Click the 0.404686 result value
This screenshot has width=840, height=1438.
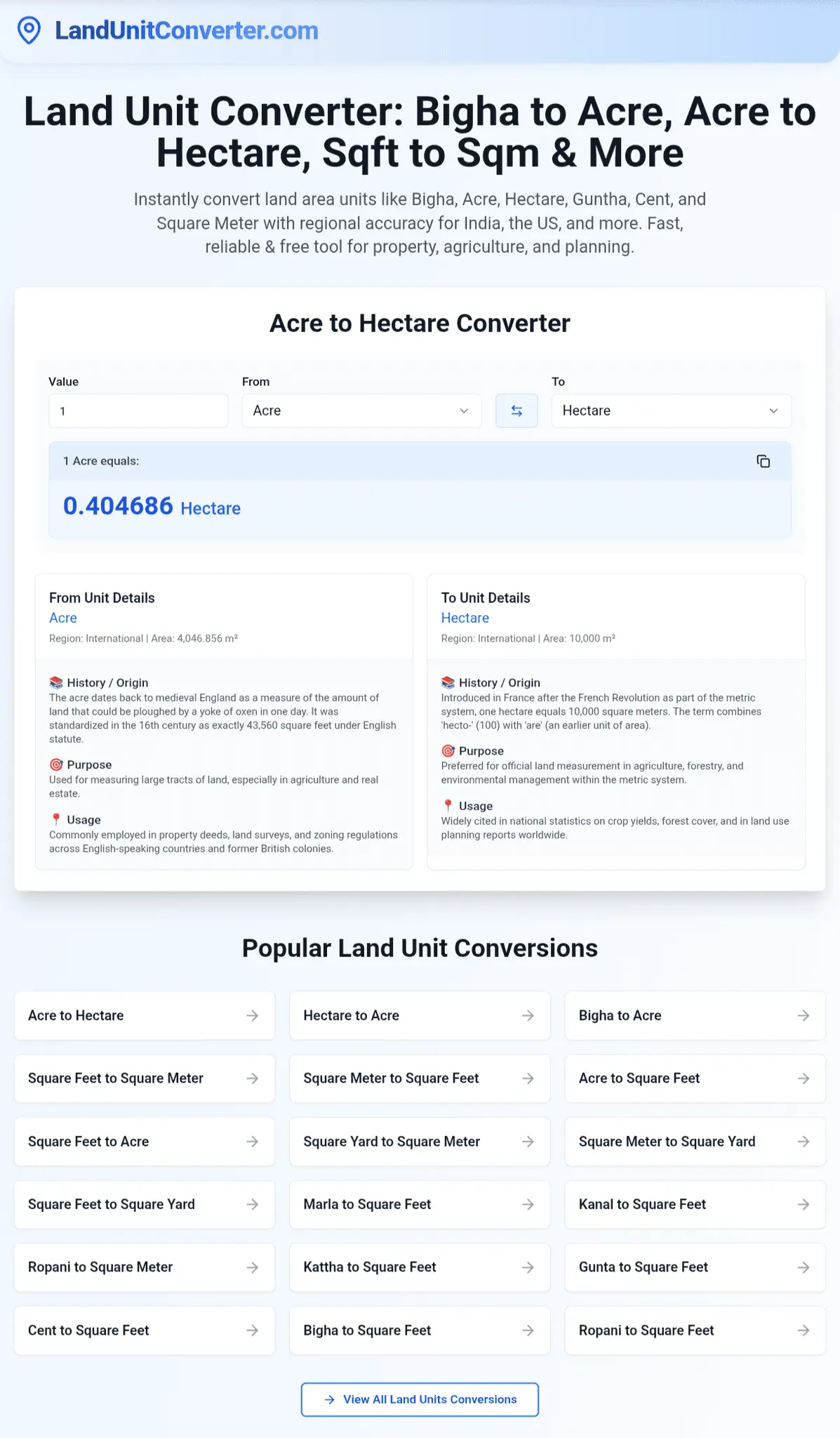click(x=118, y=506)
